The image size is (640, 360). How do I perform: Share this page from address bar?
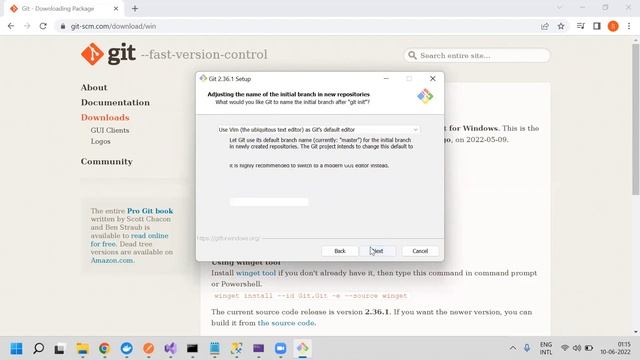pos(544,26)
